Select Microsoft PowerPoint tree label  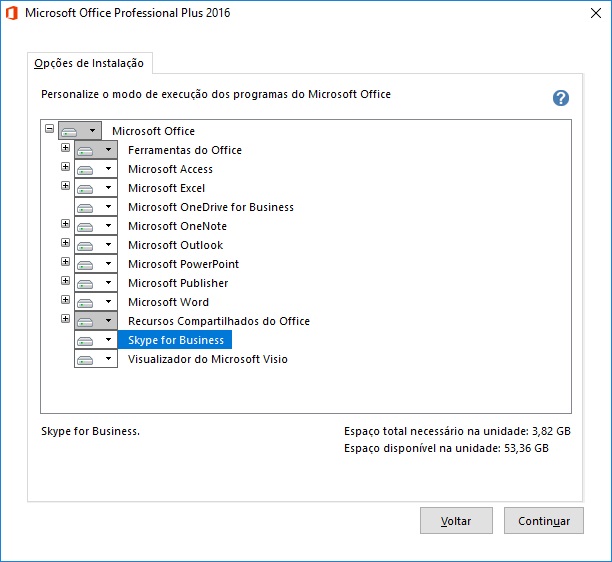(x=183, y=264)
